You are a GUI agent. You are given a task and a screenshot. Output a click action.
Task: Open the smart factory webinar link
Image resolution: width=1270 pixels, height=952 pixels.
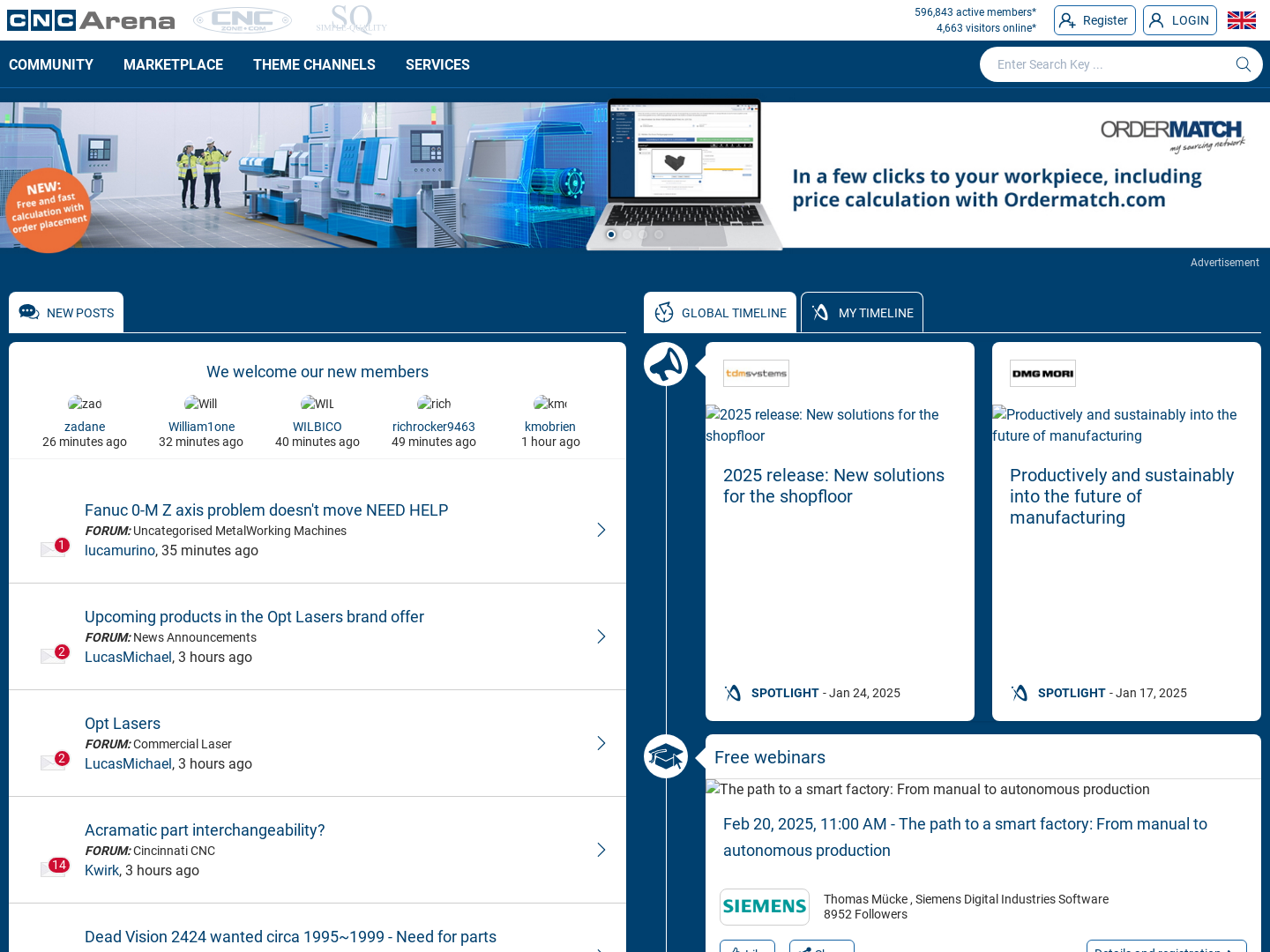coord(965,837)
